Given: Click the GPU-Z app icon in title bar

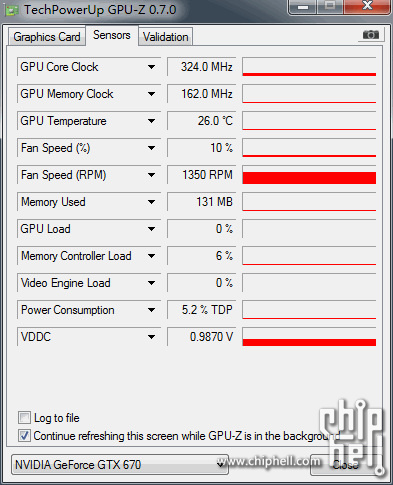Looking at the screenshot, I should (x=11, y=11).
